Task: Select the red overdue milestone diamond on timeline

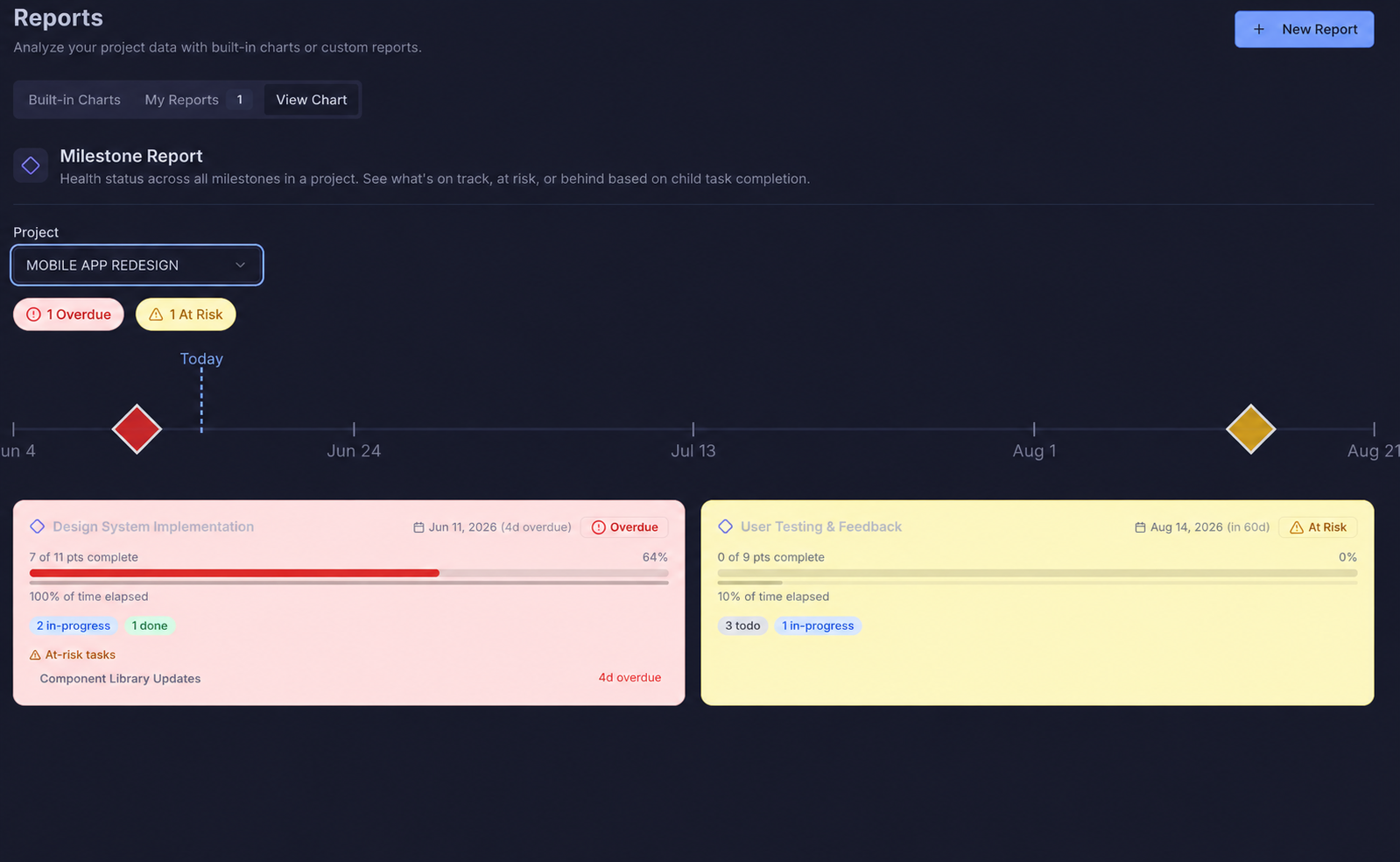Action: 137,429
